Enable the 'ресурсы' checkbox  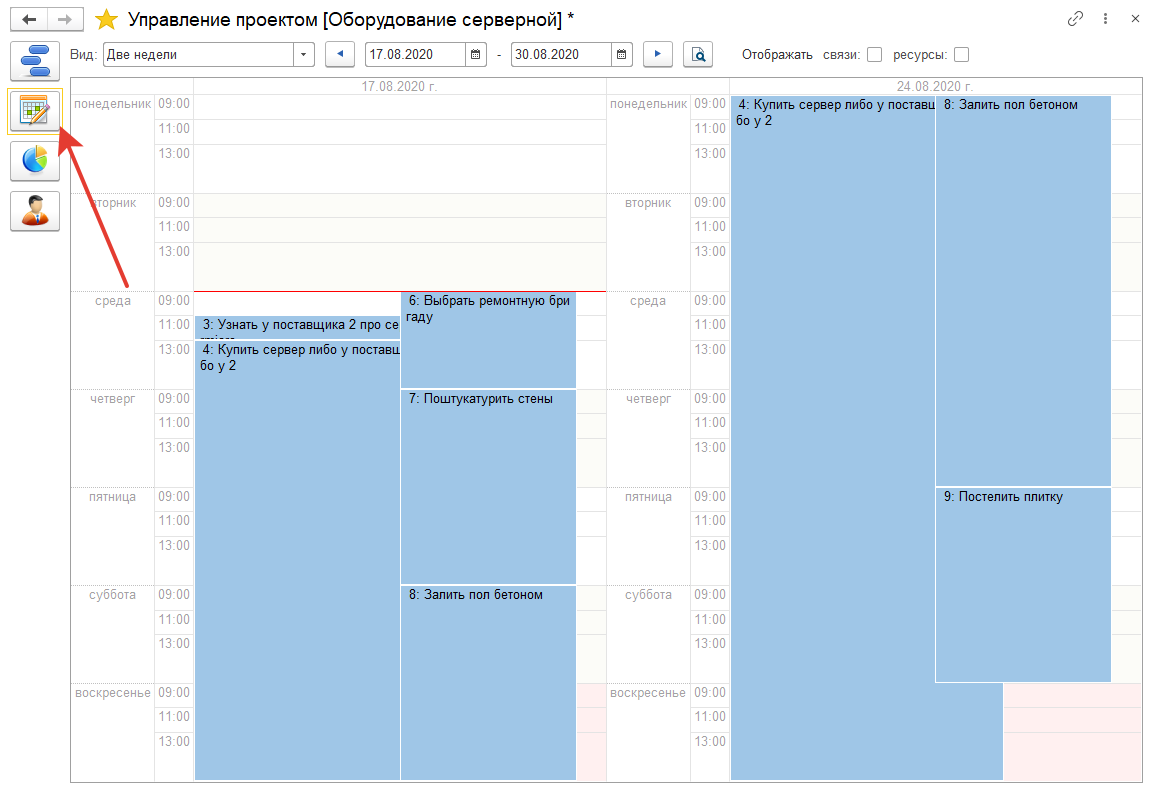961,55
